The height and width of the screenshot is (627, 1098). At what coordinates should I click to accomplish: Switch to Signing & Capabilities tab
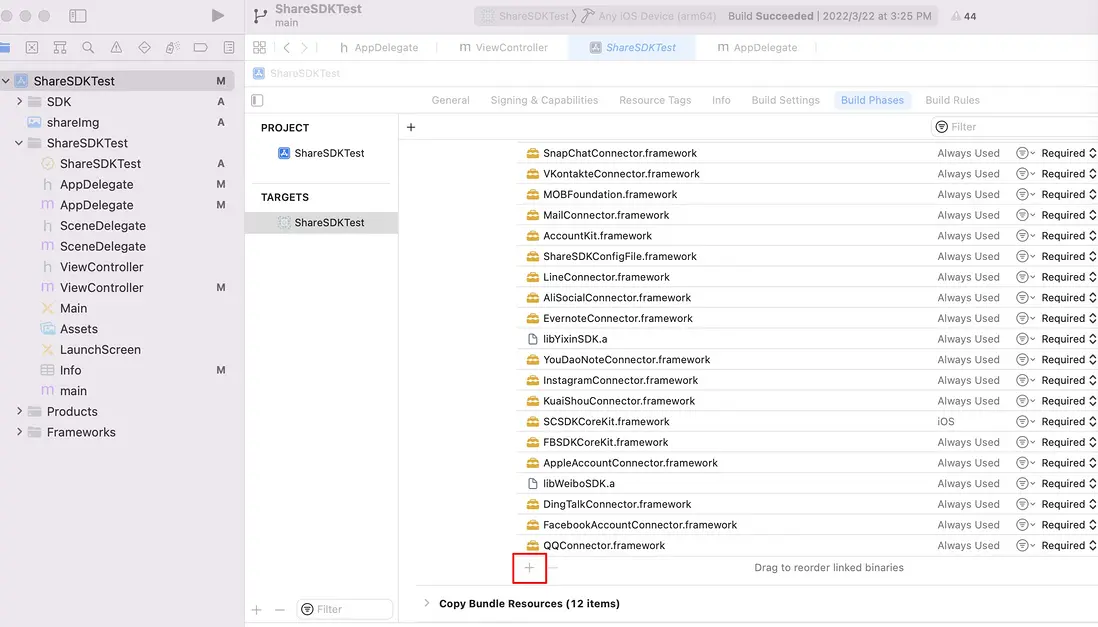[544, 100]
